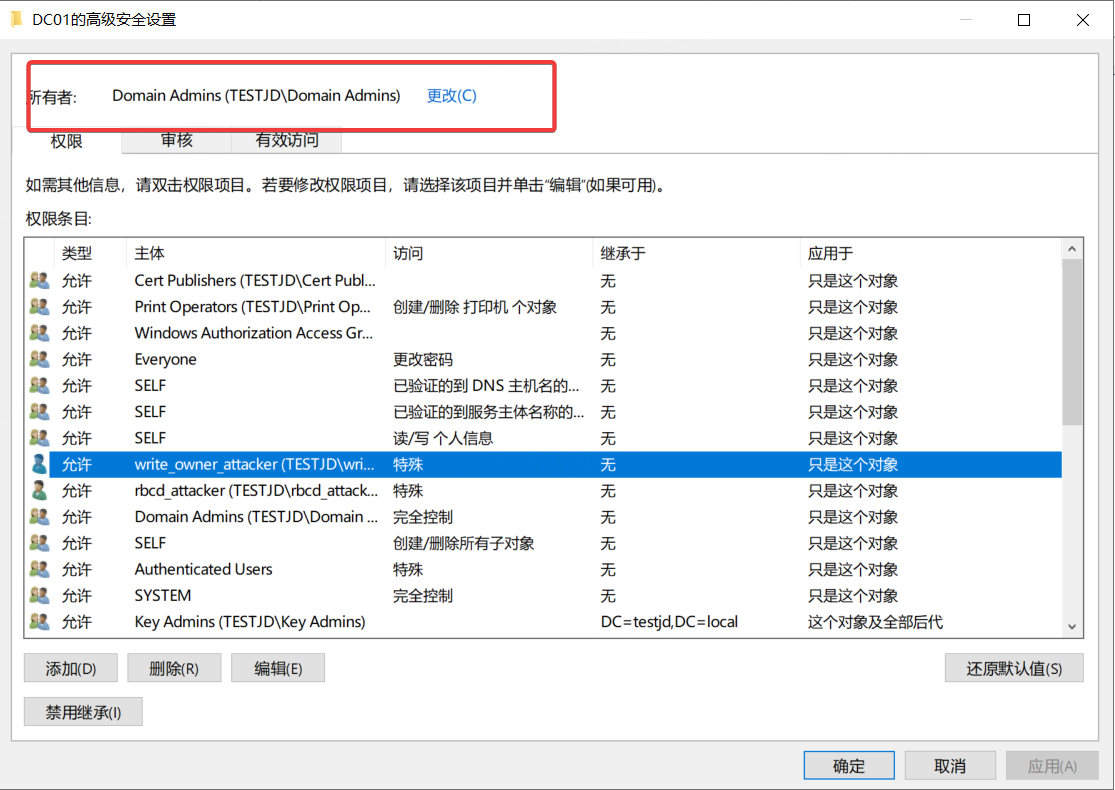This screenshot has width=1115, height=790.
Task: Click the folder icon in the title bar
Action: pos(15,19)
